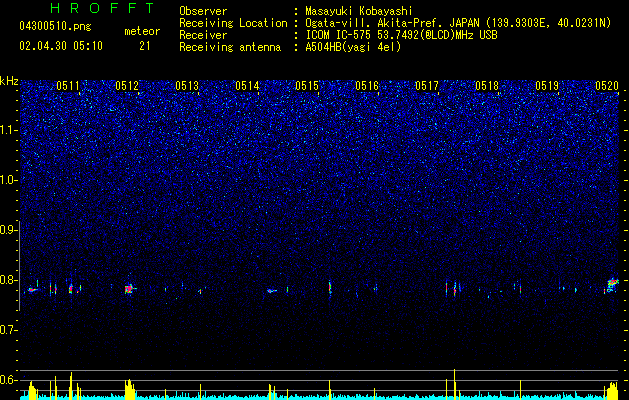Click the 0512 time marker
Viewport: 629px width, 400px height.
(x=127, y=85)
